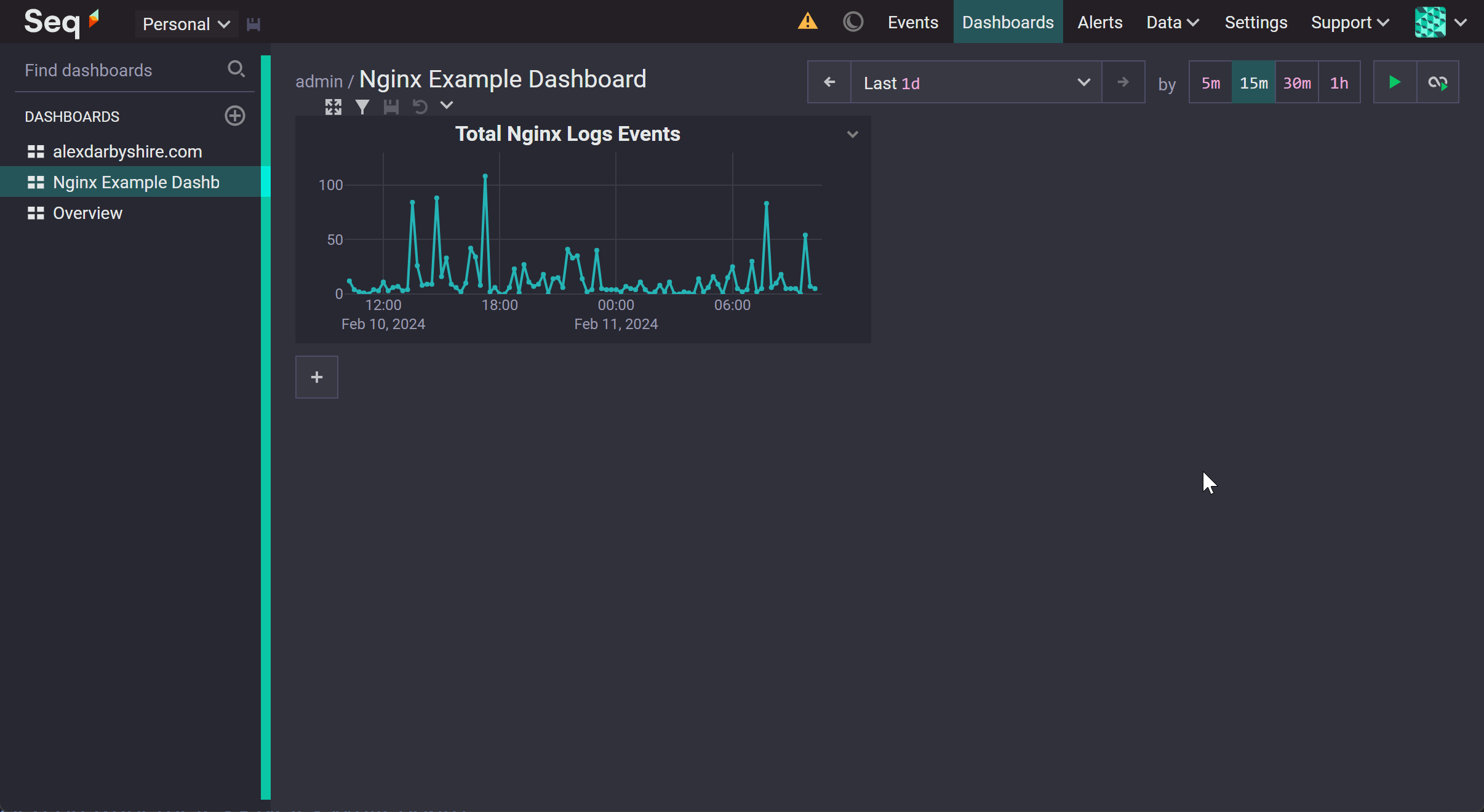Open the Personal workspace dropdown
The image size is (1484, 812).
(x=186, y=24)
